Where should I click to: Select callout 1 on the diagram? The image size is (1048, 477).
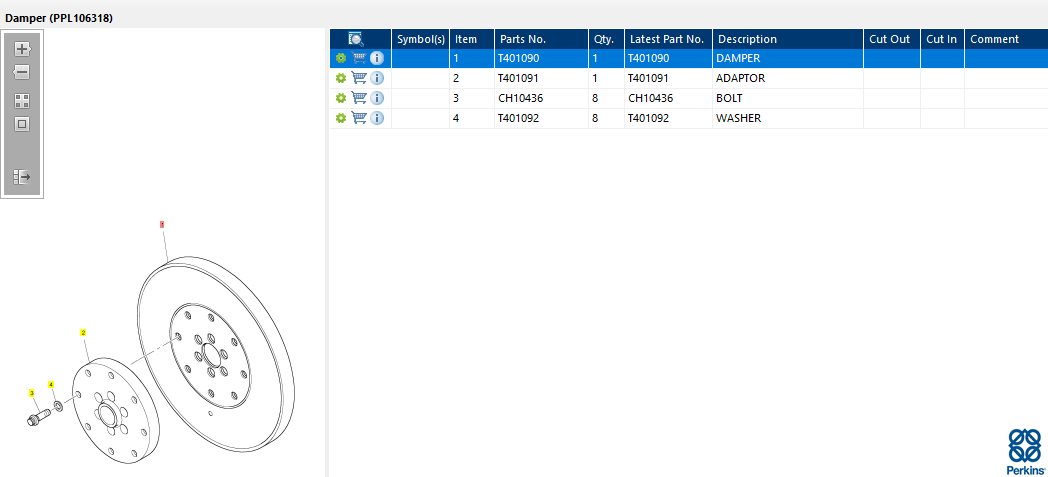pyautogui.click(x=162, y=225)
